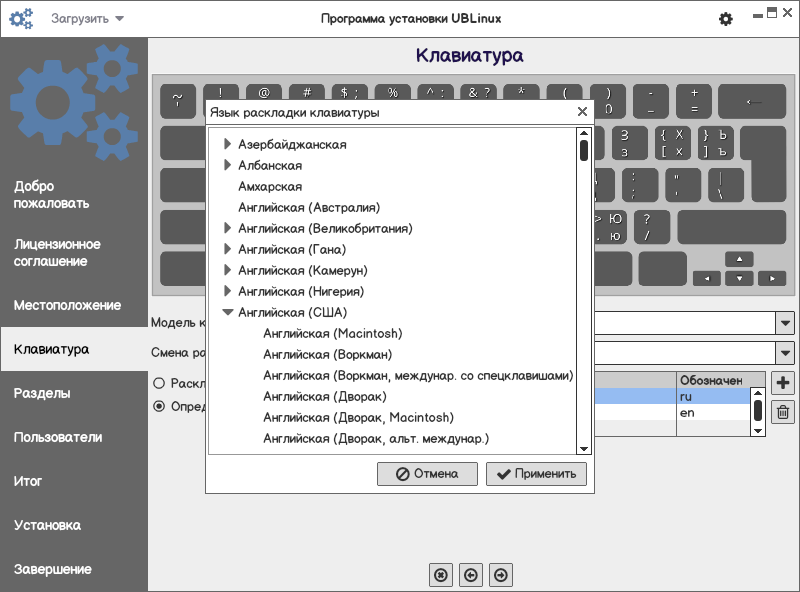Select Воркман, междунар. со спецклавишами layout
The height and width of the screenshot is (592, 800).
pyautogui.click(x=418, y=375)
